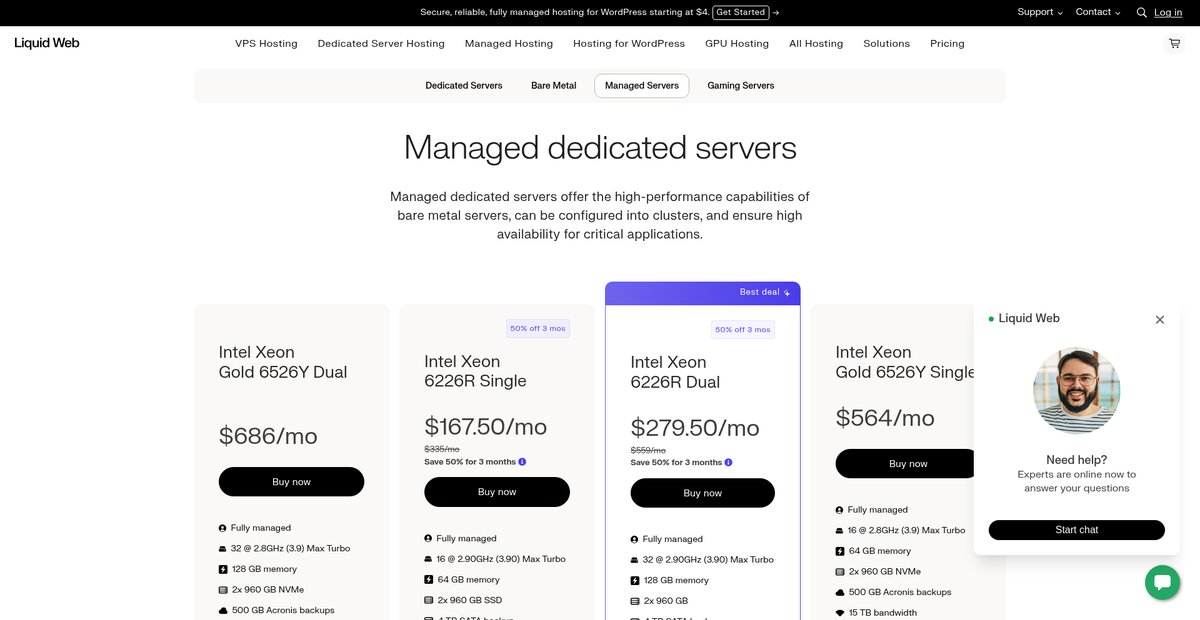Click the Start chat button
The height and width of the screenshot is (620, 1200).
click(x=1076, y=530)
